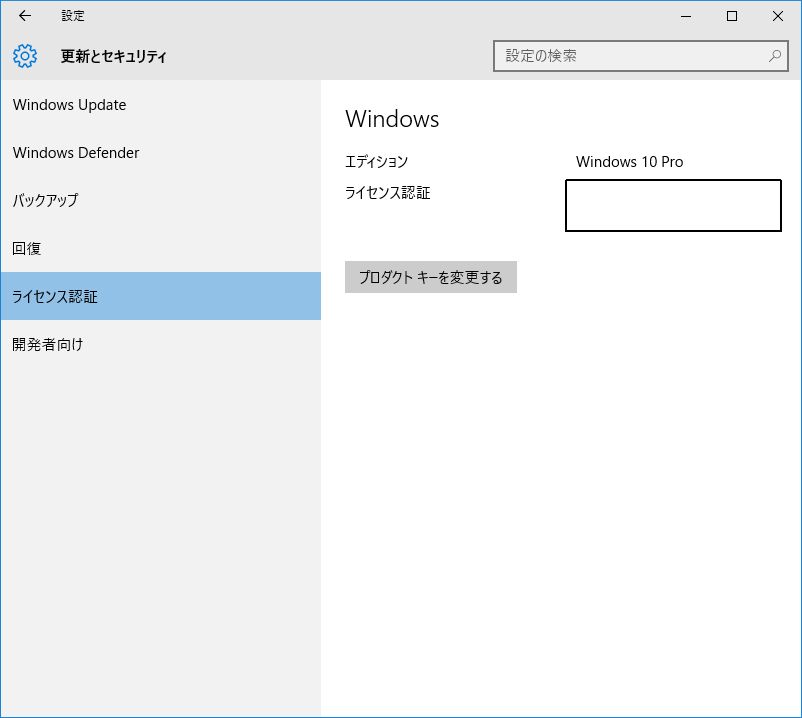Image resolution: width=802 pixels, height=718 pixels.
Task: Close the 設定 window
Action: 778,16
